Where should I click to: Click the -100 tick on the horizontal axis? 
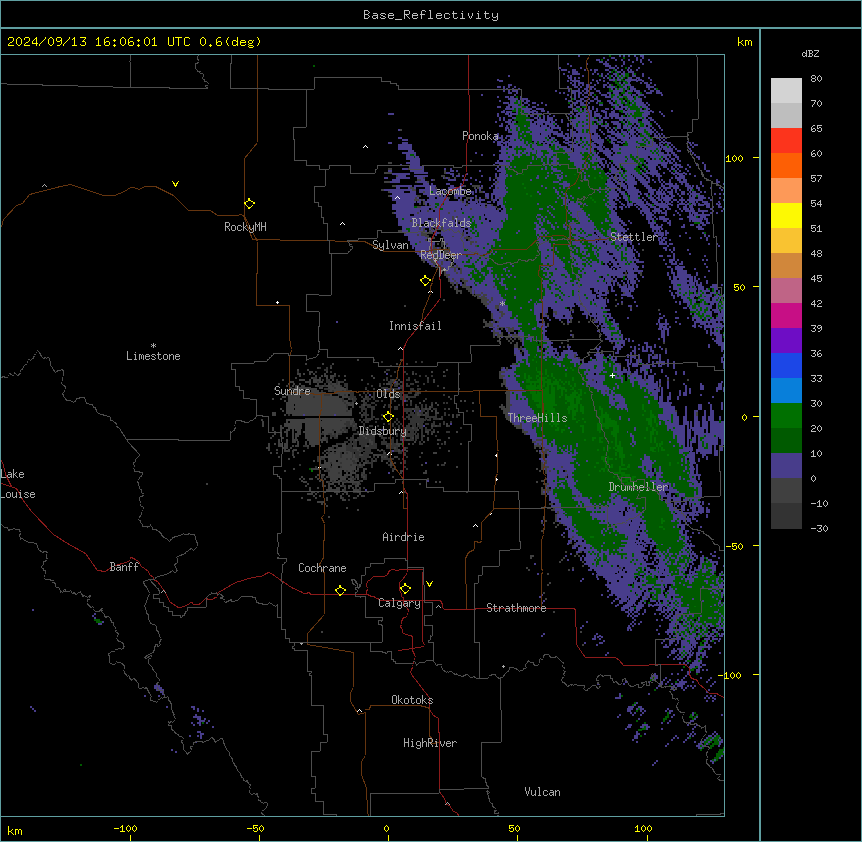tap(125, 828)
